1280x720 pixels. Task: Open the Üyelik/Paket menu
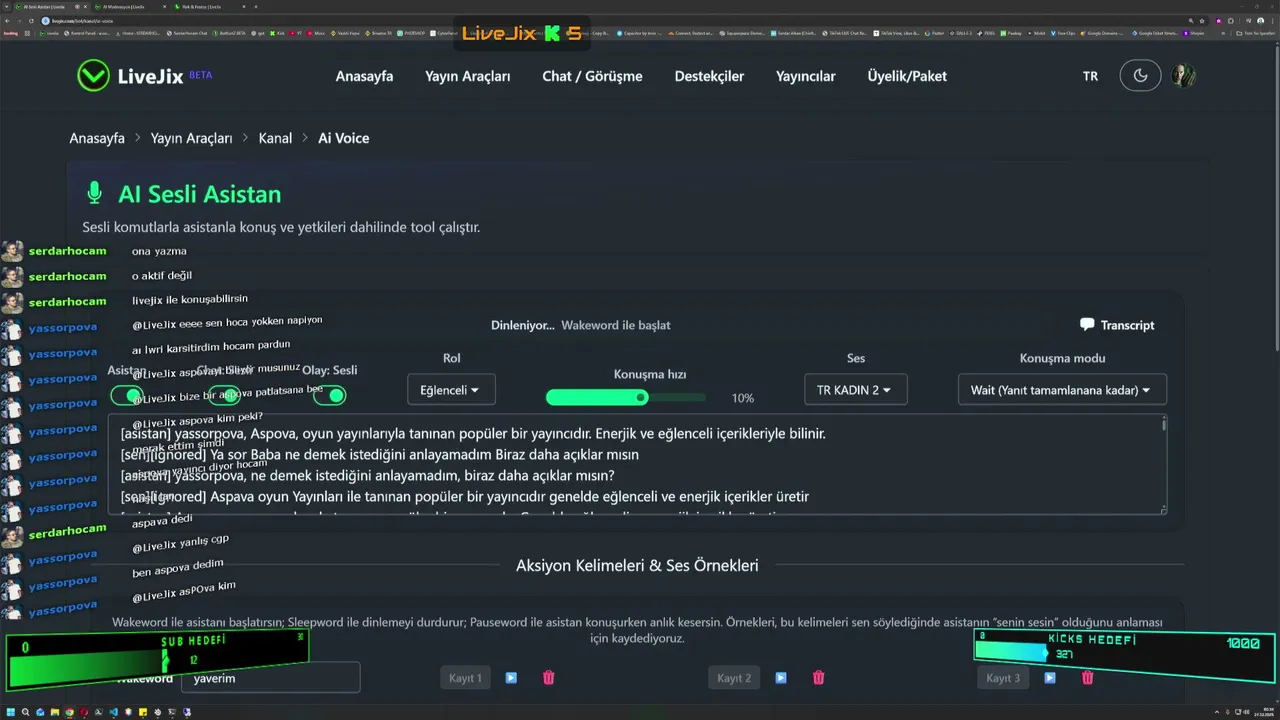[907, 76]
